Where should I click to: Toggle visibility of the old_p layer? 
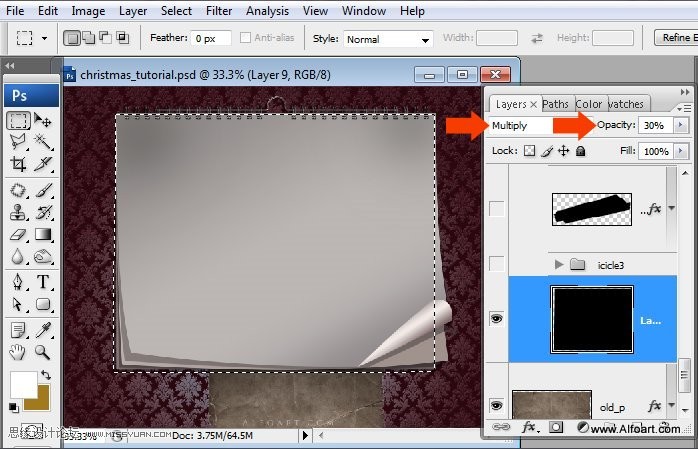[497, 405]
